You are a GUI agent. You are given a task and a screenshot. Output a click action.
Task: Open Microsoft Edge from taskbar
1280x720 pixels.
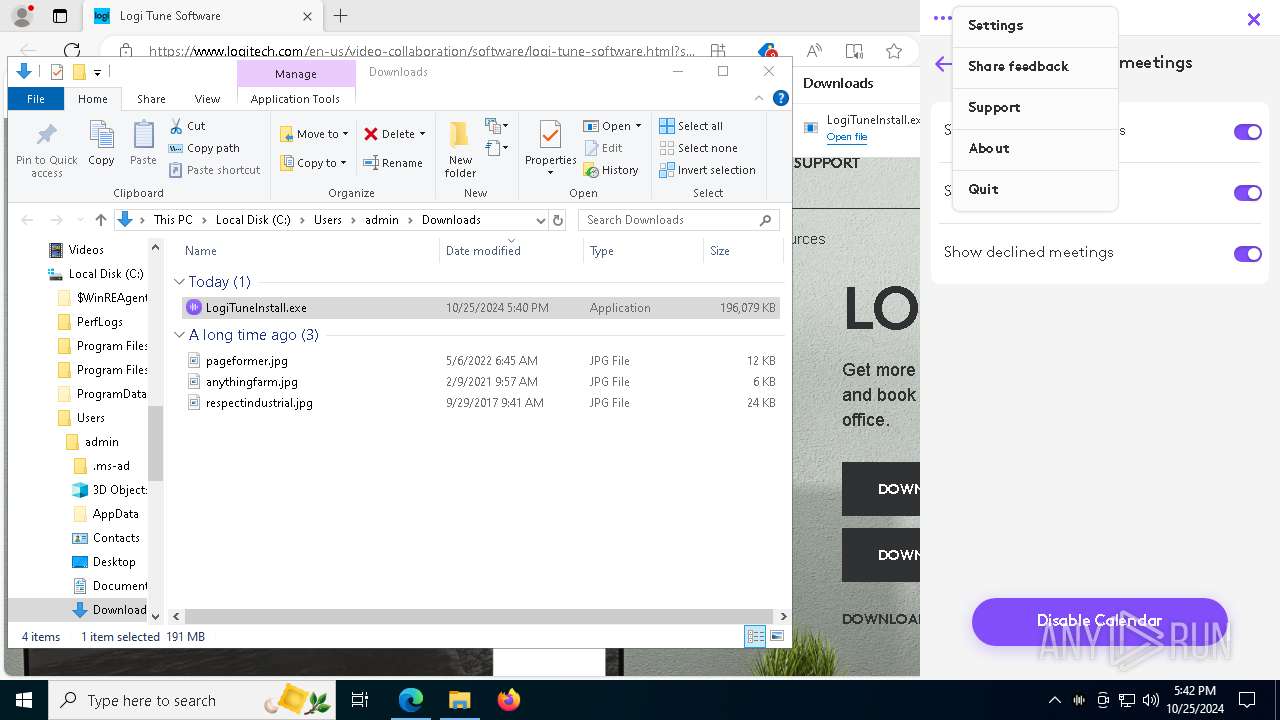[x=410, y=700]
